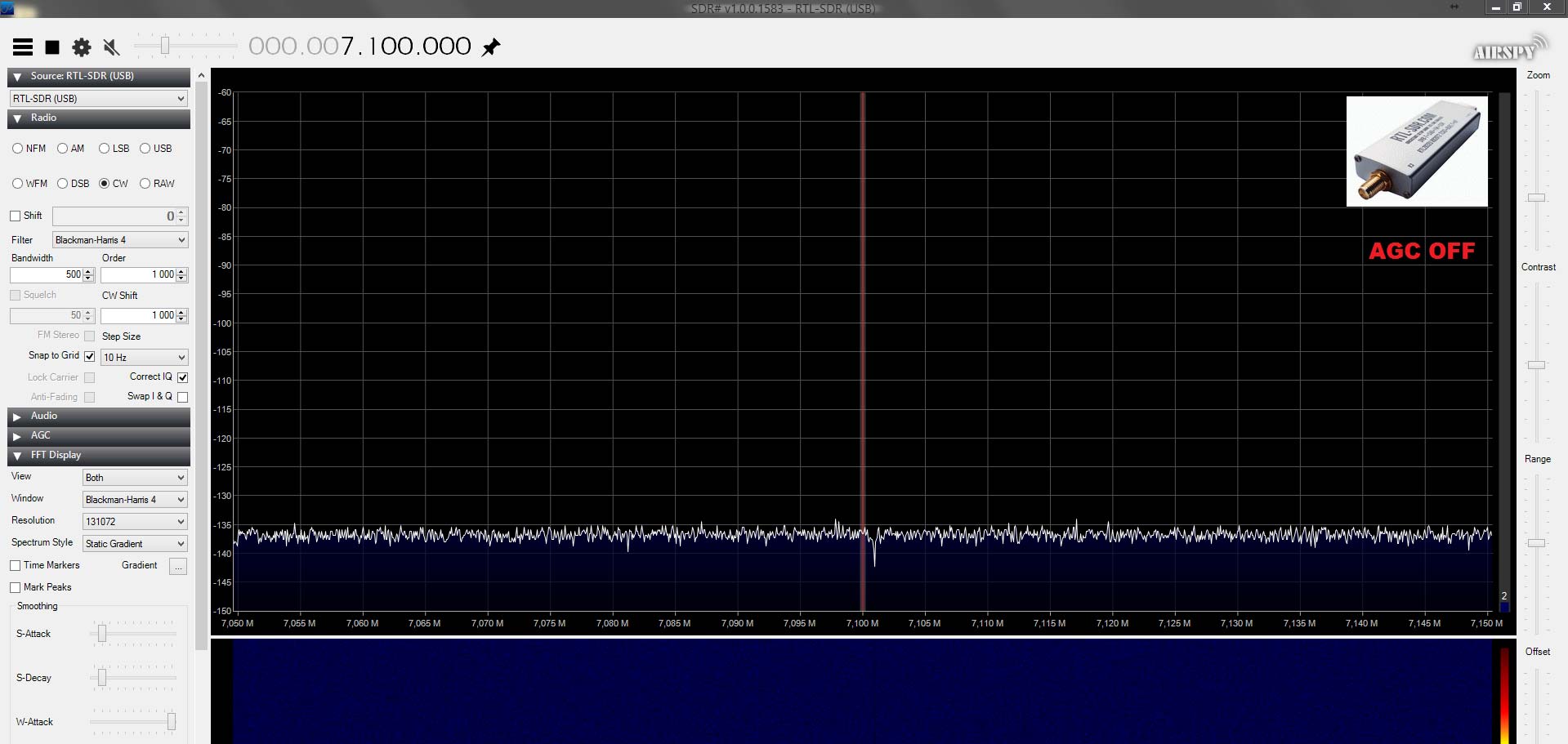Open the Gradient editor button
The height and width of the screenshot is (744, 1568).
point(177,566)
